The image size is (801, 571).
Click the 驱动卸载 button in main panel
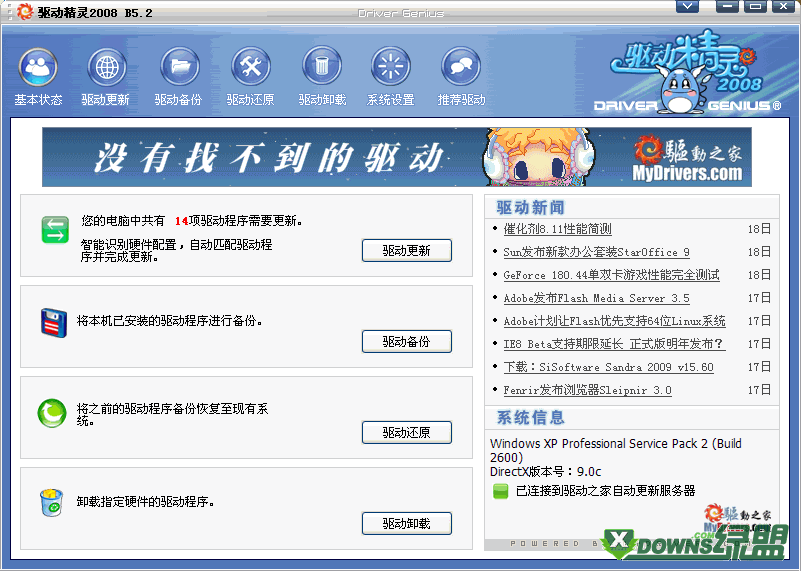pos(407,523)
